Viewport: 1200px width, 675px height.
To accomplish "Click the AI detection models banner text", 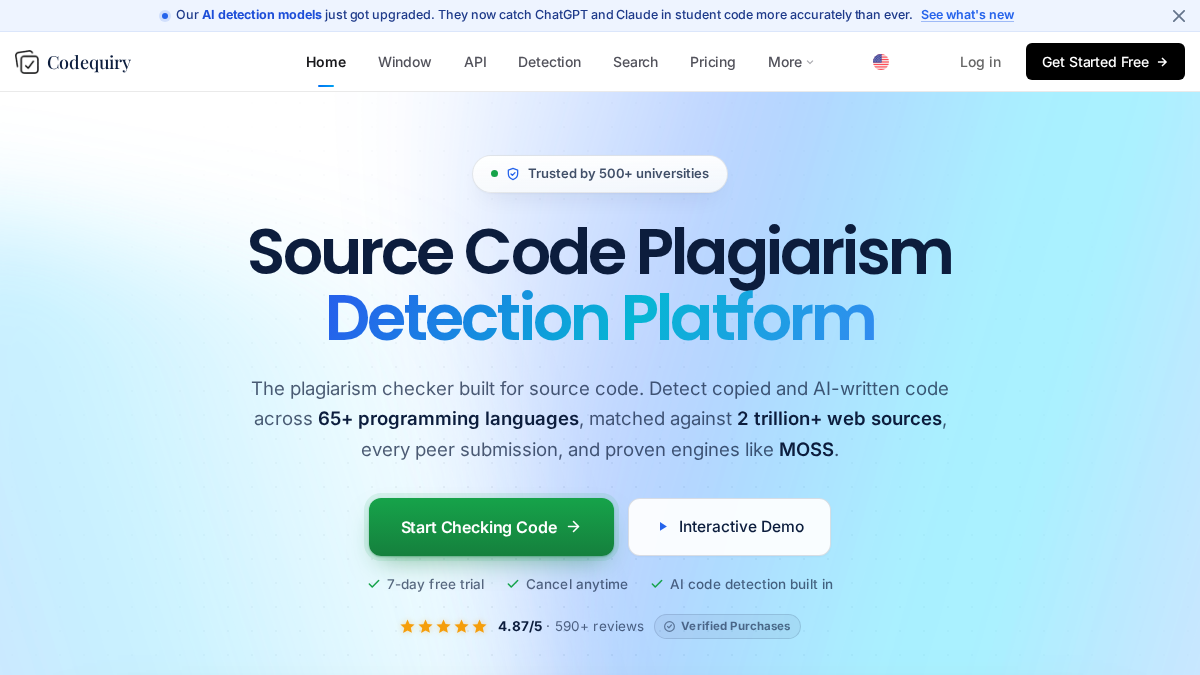I will (262, 15).
